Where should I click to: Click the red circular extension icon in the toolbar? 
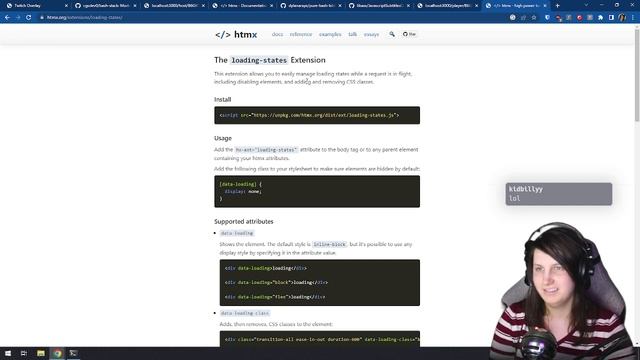tap(579, 18)
